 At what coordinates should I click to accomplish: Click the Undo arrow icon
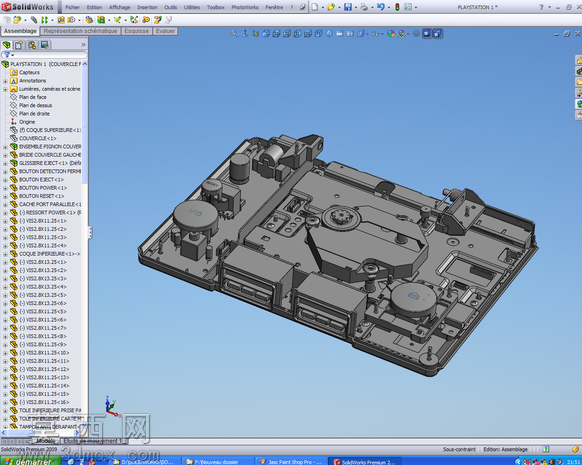[380, 7]
